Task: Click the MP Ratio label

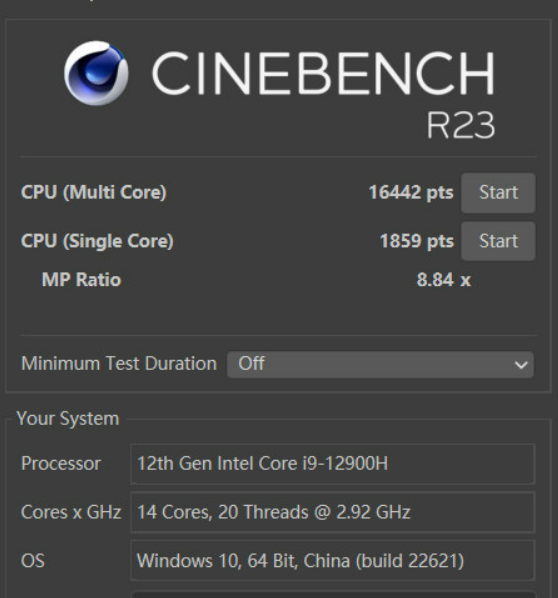Action: (81, 280)
